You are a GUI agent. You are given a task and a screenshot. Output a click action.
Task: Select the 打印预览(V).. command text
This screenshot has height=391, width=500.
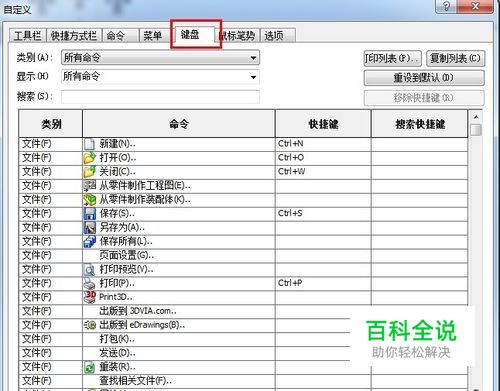[x=126, y=270]
